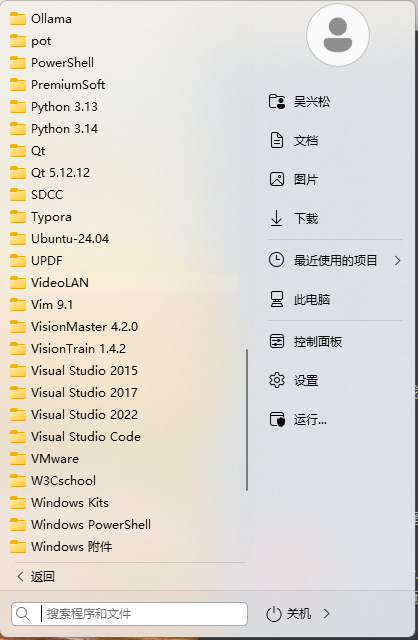This screenshot has height=640, width=418.
Task: Click the 吴兴松 user folder icon
Action: 277,102
